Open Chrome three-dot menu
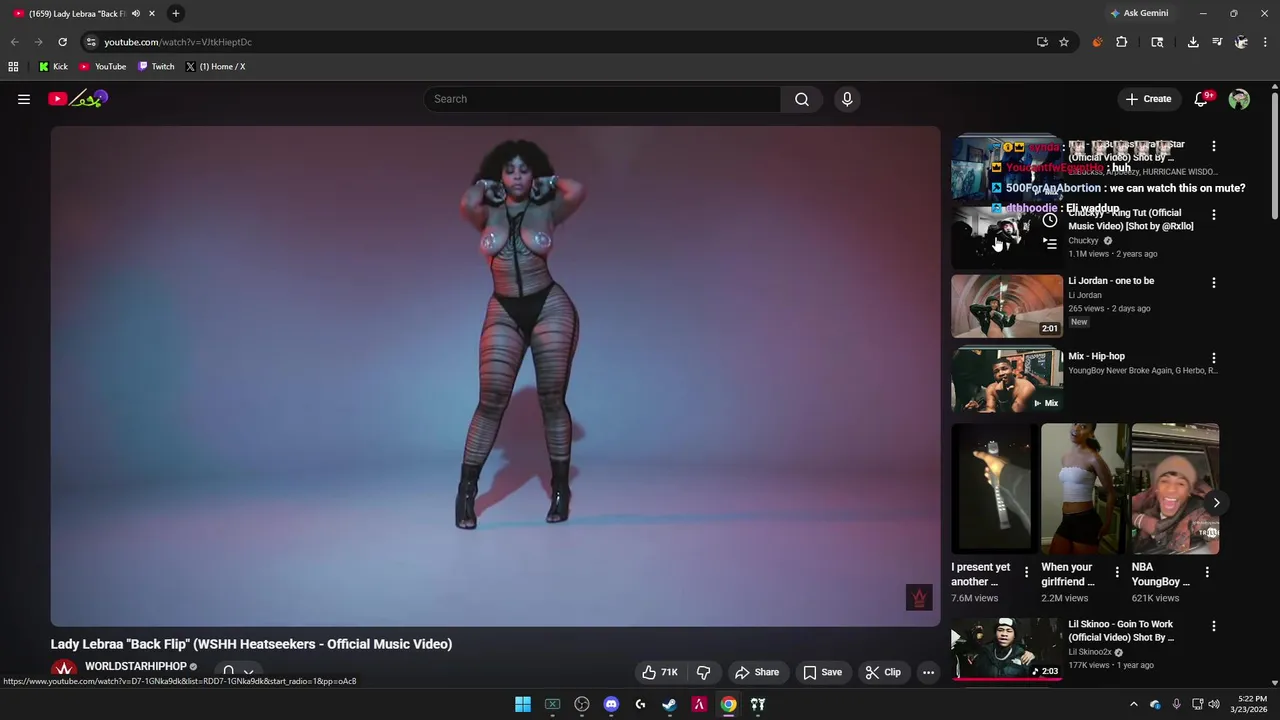Viewport: 1280px width, 720px height. coord(1265,42)
